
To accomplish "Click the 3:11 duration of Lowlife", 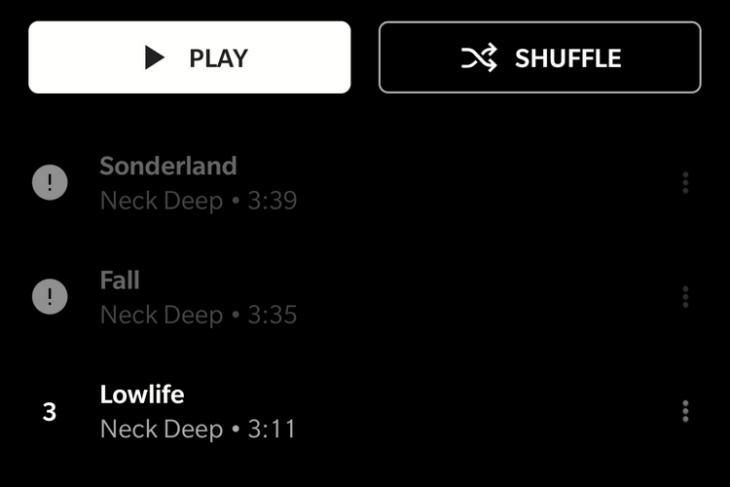I will coord(272,429).
